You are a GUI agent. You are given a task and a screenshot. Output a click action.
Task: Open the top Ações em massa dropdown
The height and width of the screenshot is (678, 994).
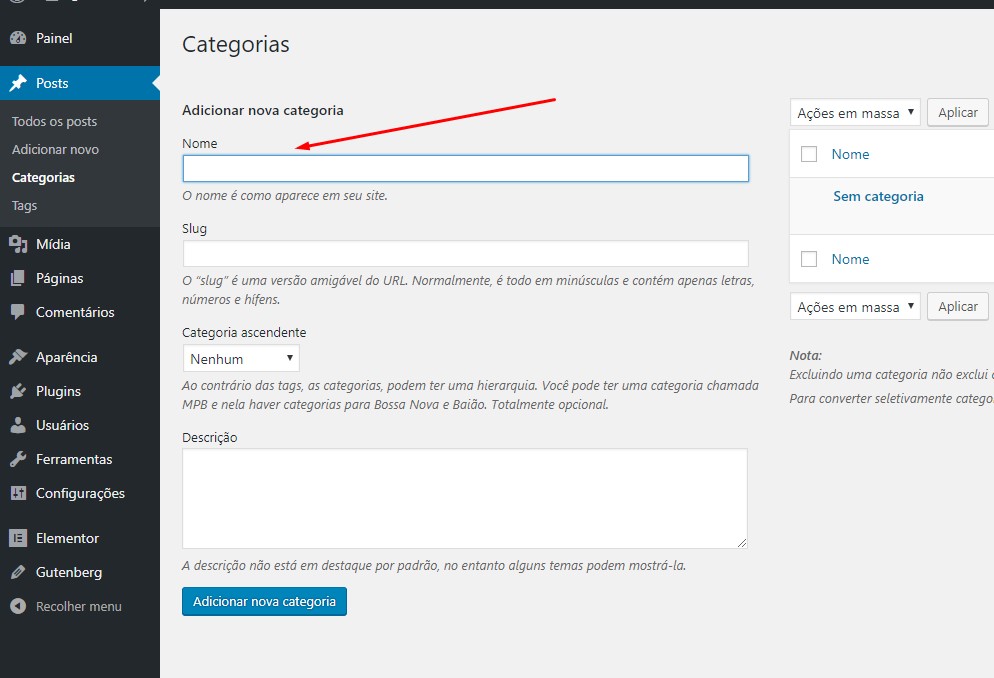[x=855, y=113]
